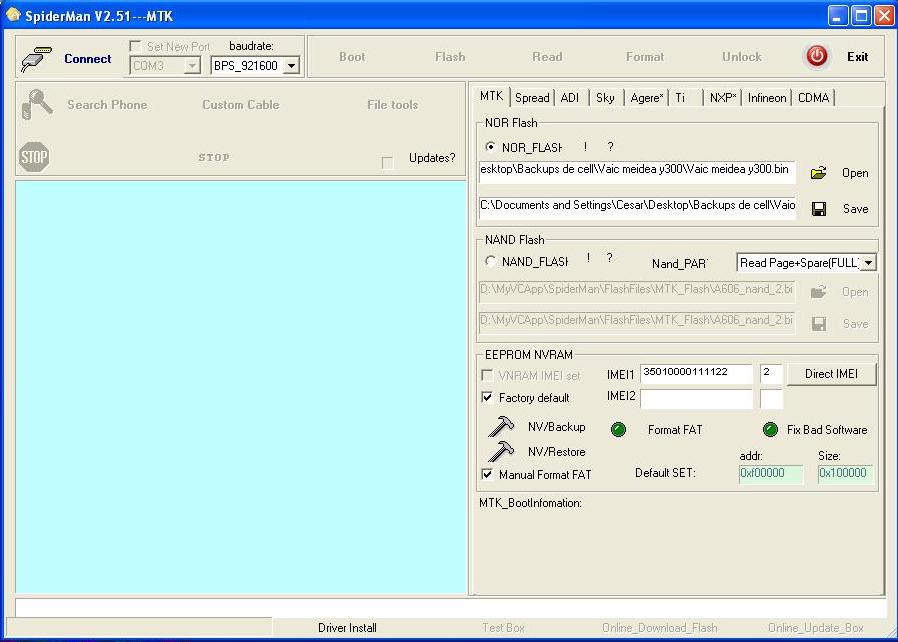This screenshot has height=642, width=898.
Task: Click the Online_Download_Flash link
Action: (x=659, y=628)
